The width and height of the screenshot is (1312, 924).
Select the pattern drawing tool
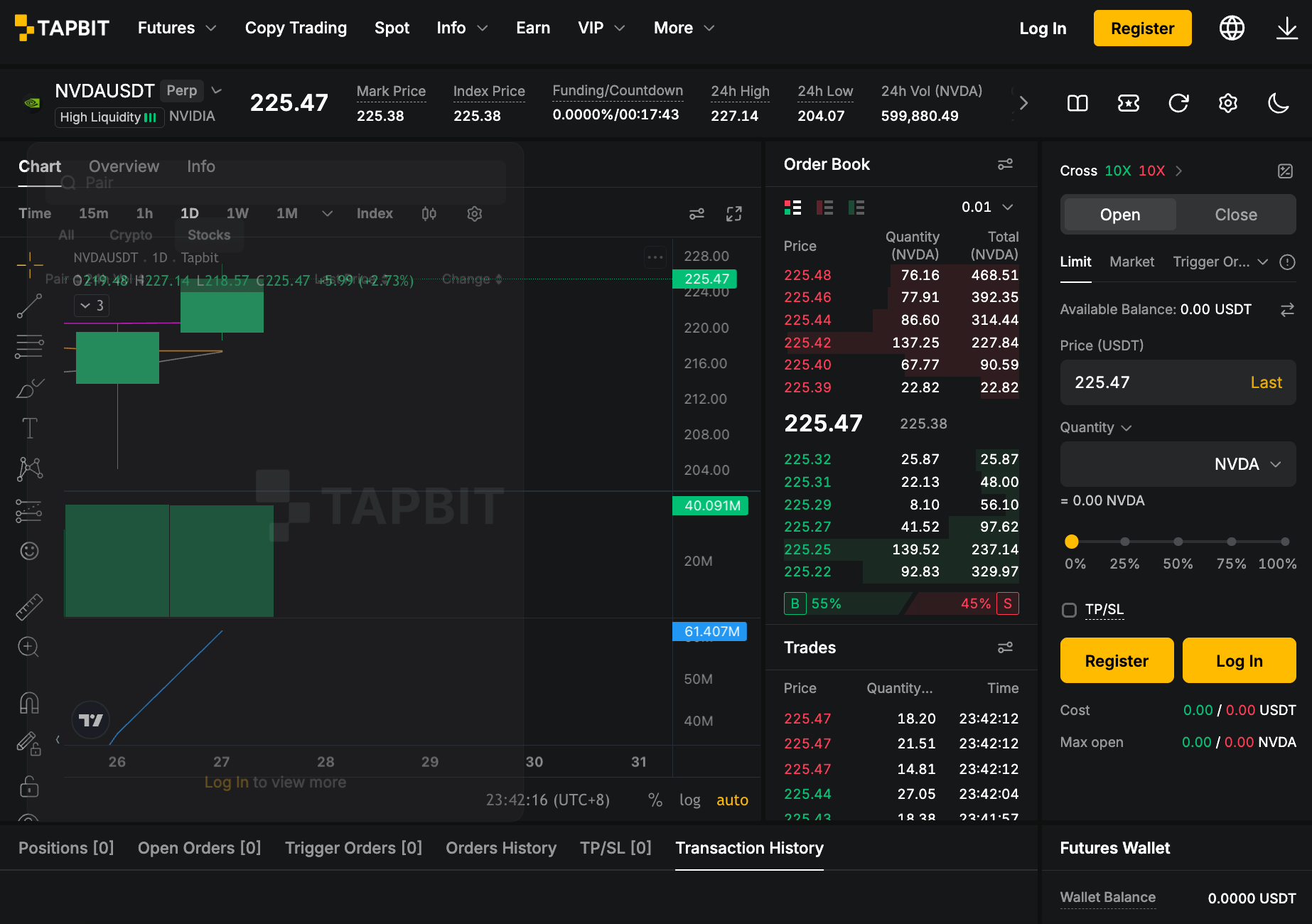(30, 469)
